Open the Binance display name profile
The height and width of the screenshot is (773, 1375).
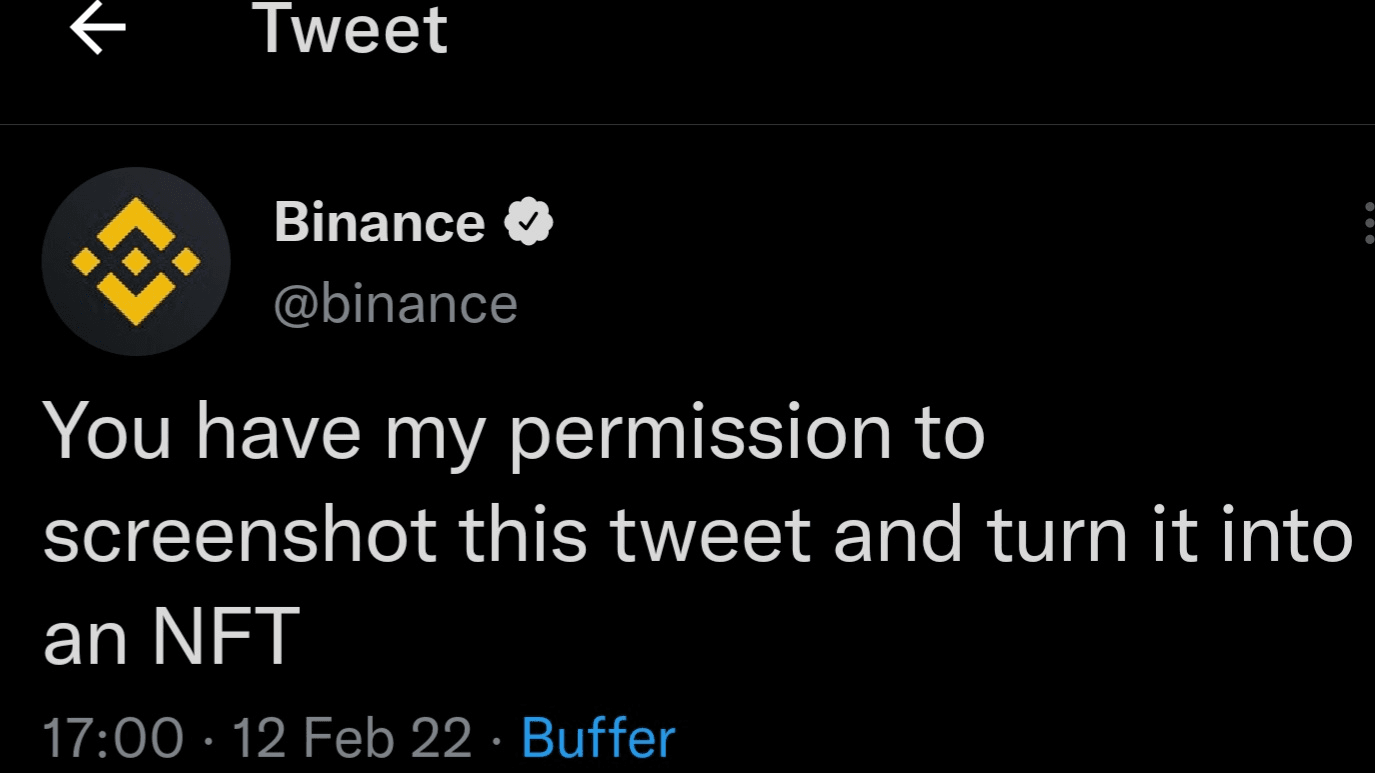[379, 222]
